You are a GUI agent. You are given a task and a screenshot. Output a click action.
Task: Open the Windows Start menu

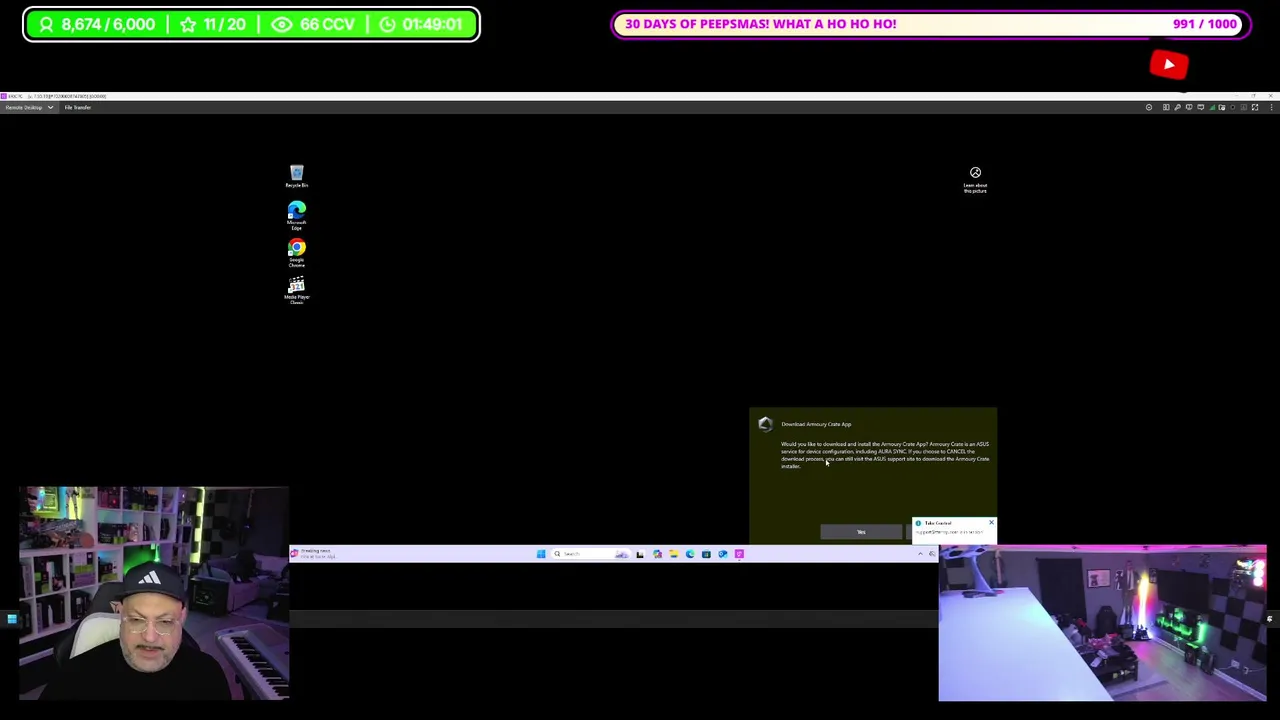coord(541,554)
